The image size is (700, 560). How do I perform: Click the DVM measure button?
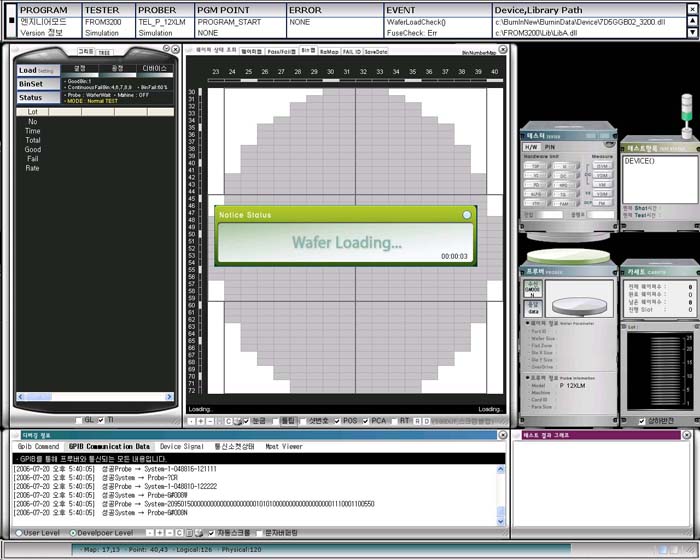(602, 166)
